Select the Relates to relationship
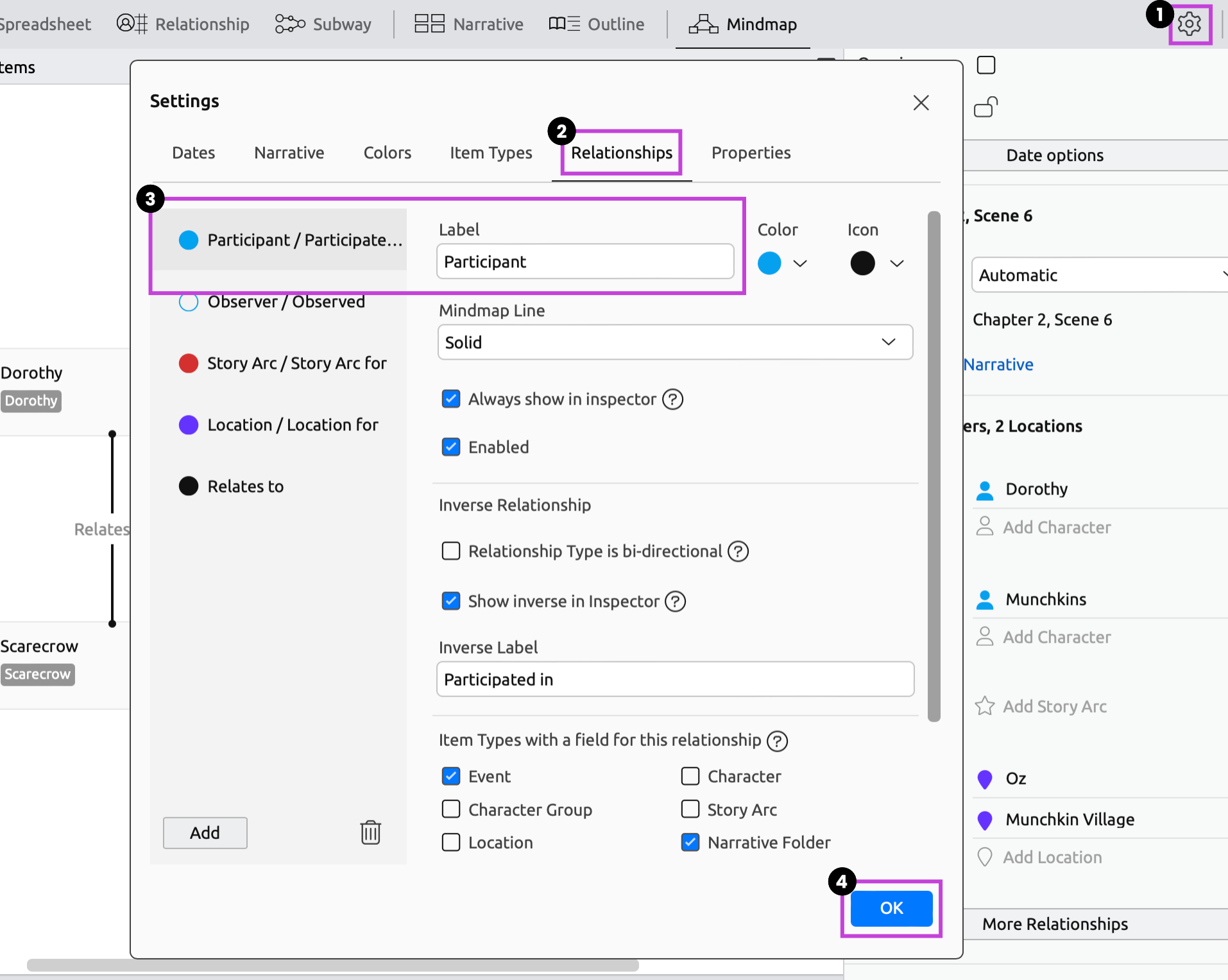1228x980 pixels. pos(278,486)
